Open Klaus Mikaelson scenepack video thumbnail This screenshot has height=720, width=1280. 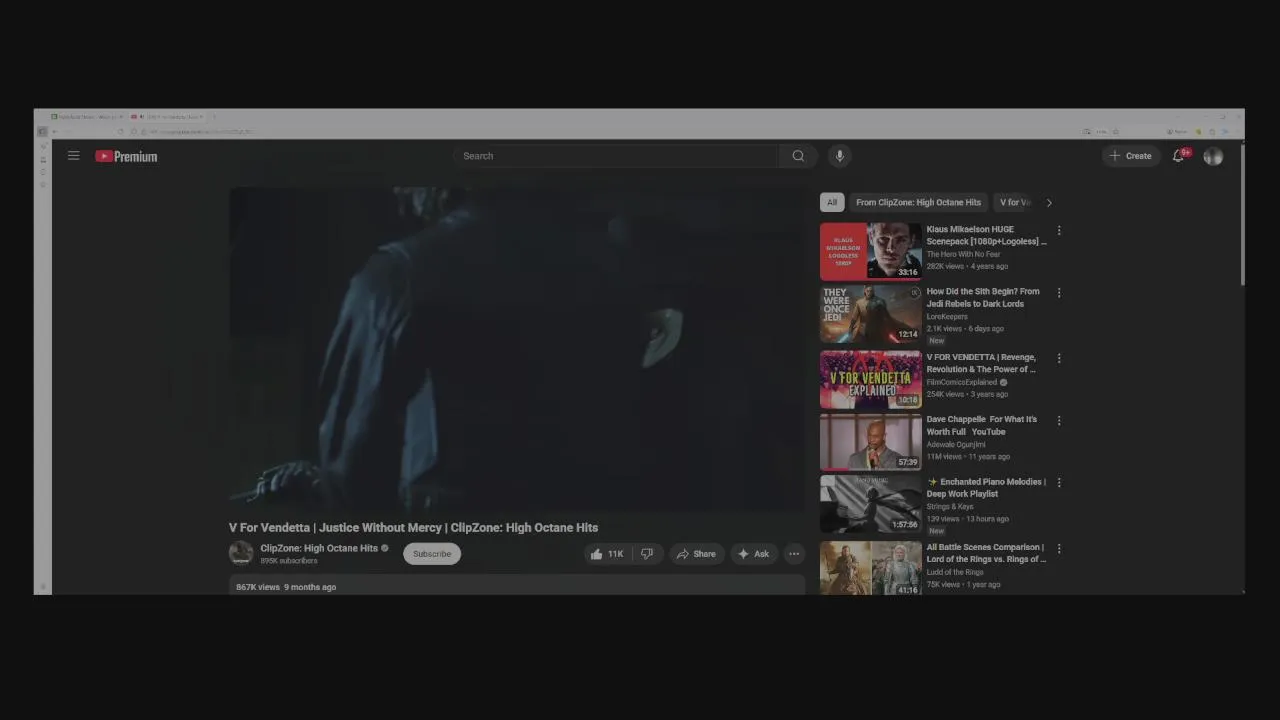(871, 251)
